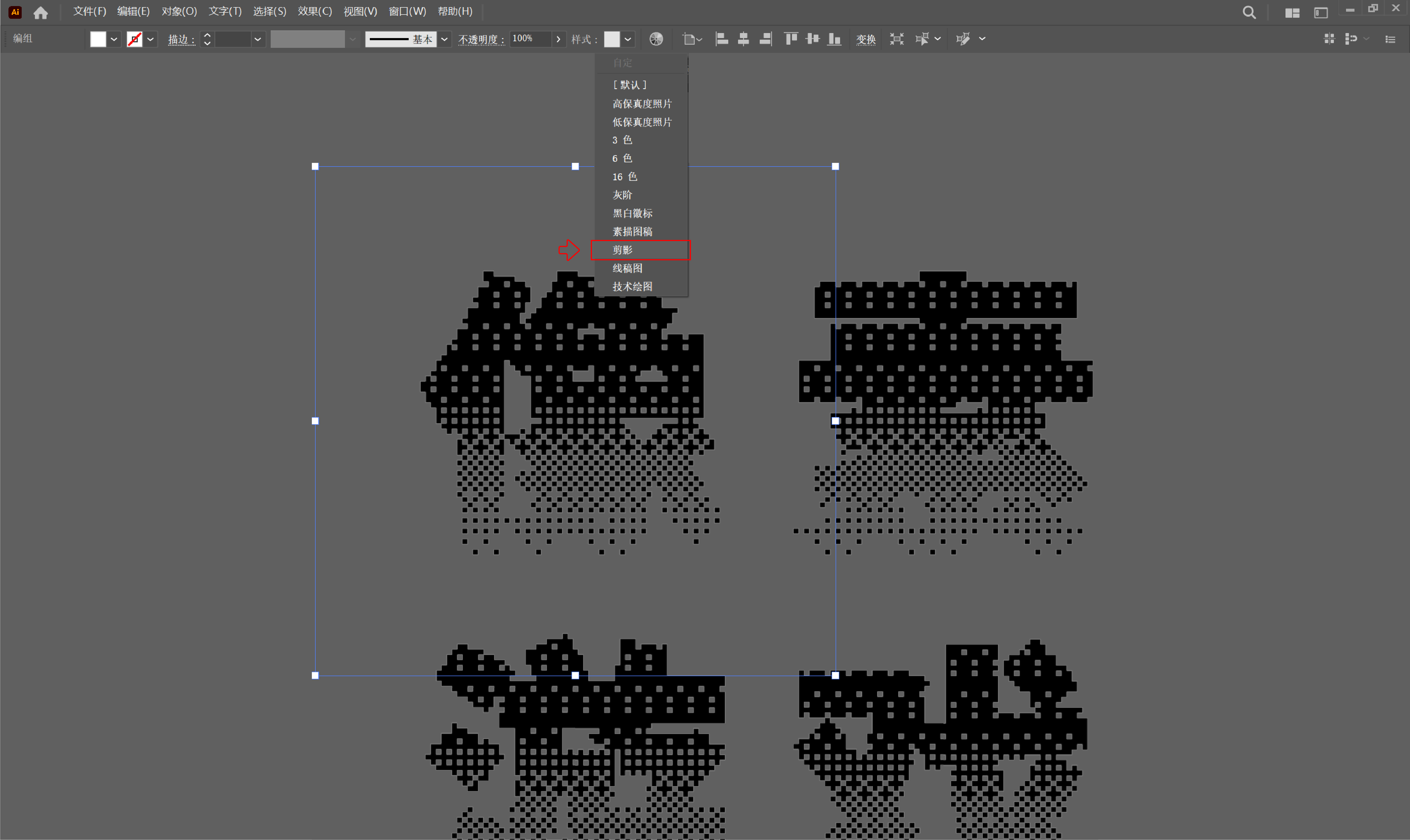
Task: Choose the 低保真度照片 preset
Action: (641, 122)
